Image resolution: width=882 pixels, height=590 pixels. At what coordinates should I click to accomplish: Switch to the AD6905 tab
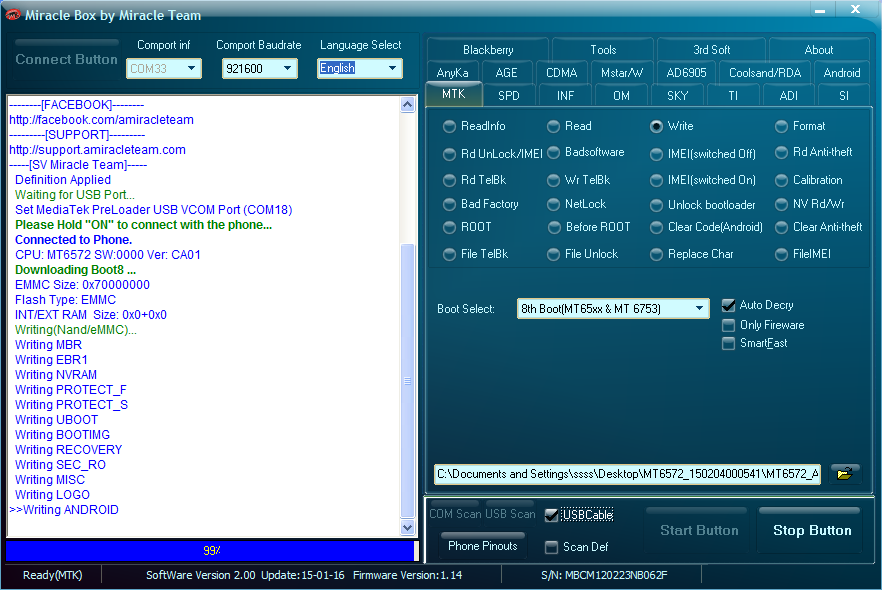click(x=686, y=73)
